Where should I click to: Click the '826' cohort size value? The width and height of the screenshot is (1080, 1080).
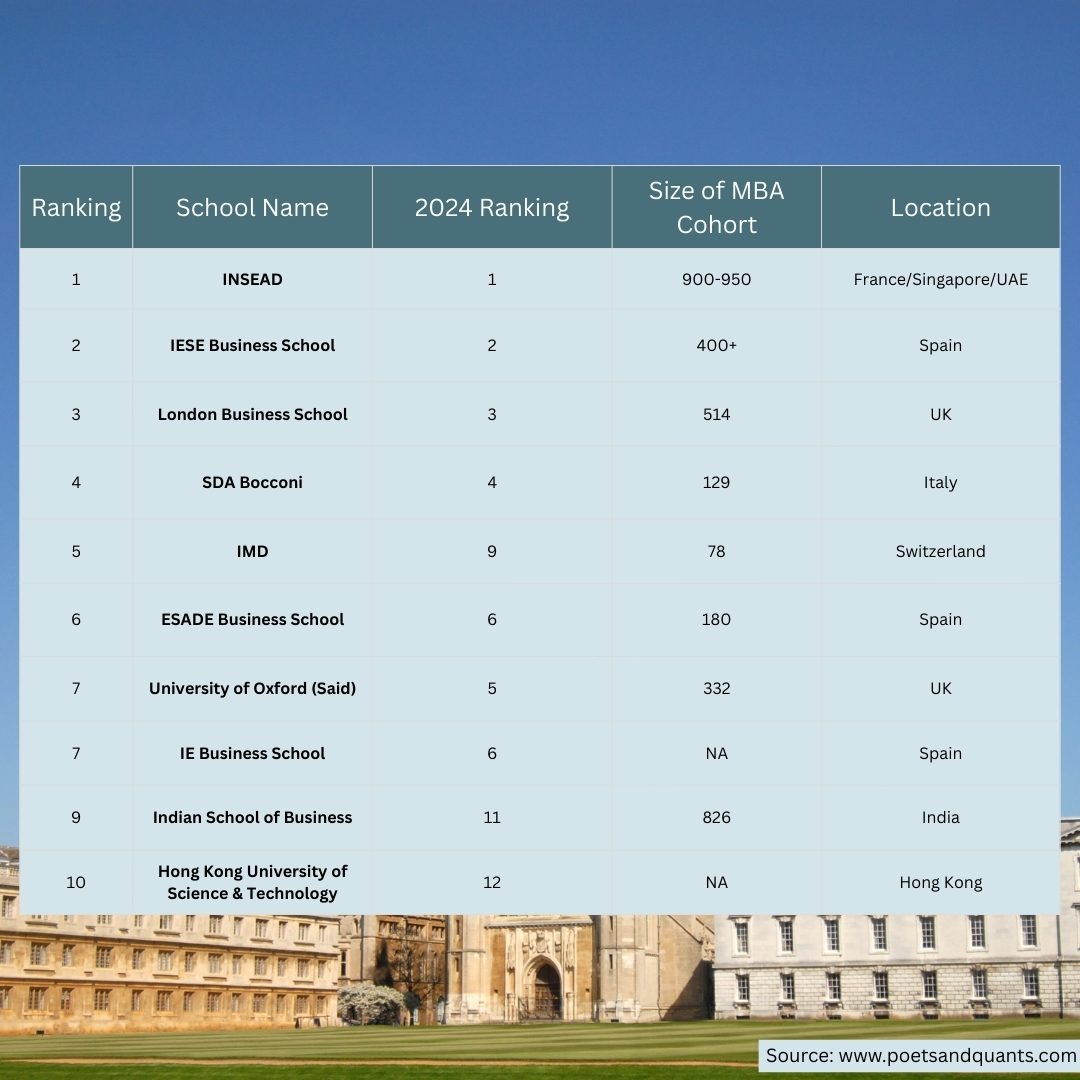tap(716, 818)
